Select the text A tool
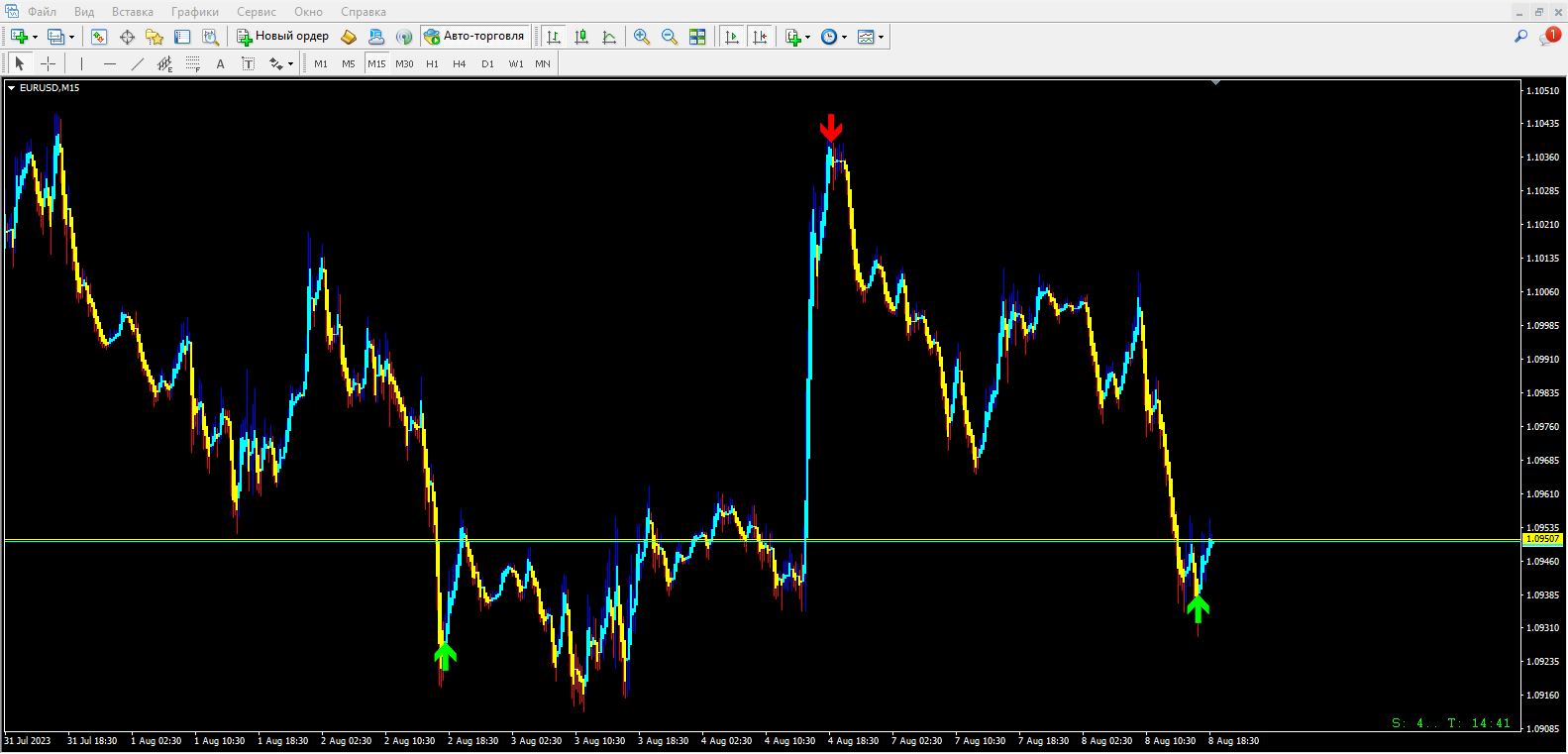Image resolution: width=1568 pixels, height=754 pixels. (x=220, y=63)
